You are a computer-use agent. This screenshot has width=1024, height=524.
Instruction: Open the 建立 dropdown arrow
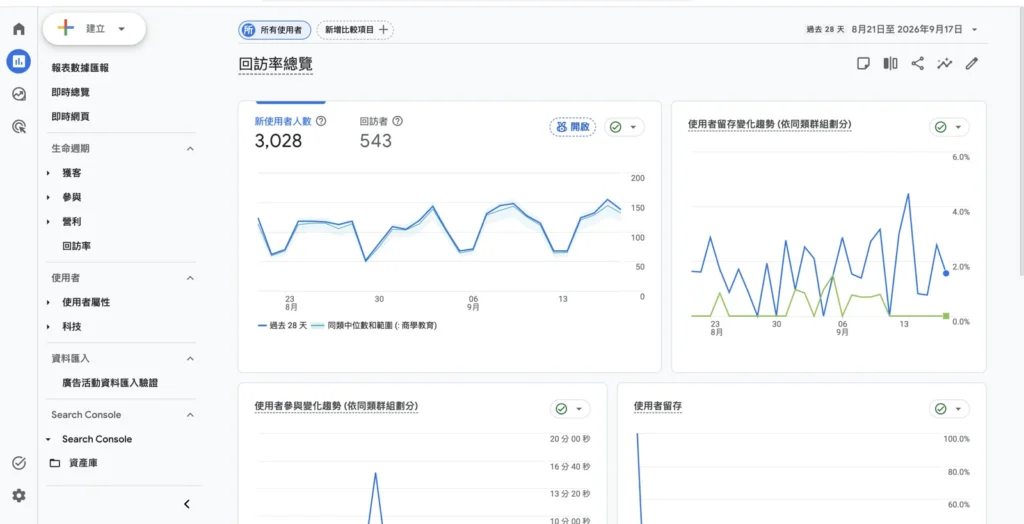coord(121,29)
